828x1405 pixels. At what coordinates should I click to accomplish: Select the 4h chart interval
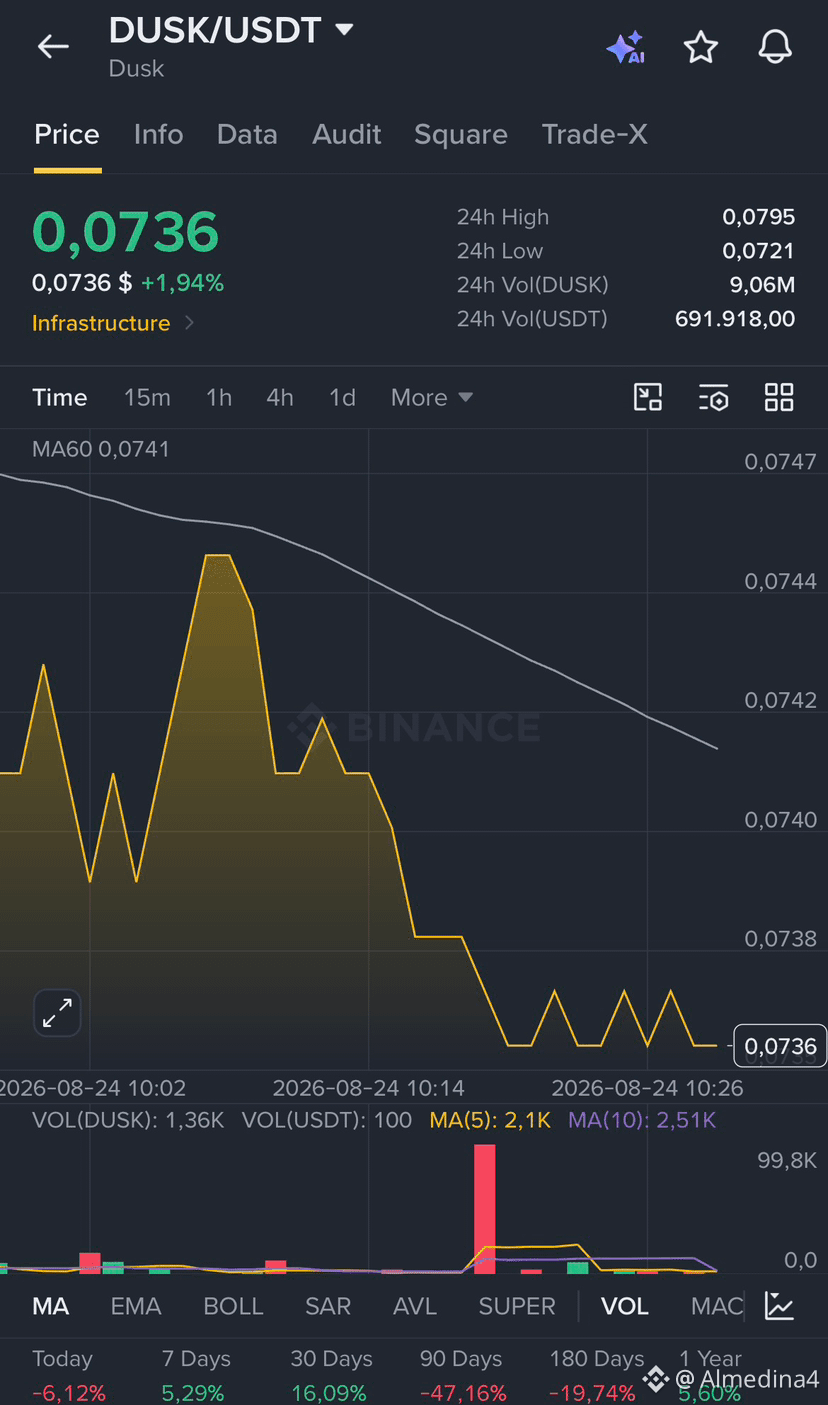280,397
